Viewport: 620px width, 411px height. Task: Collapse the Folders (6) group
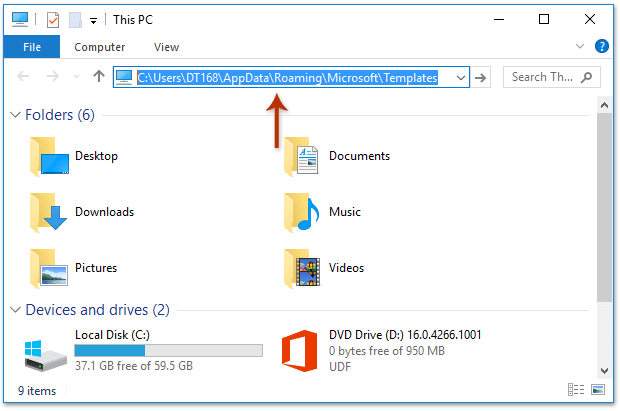15,115
